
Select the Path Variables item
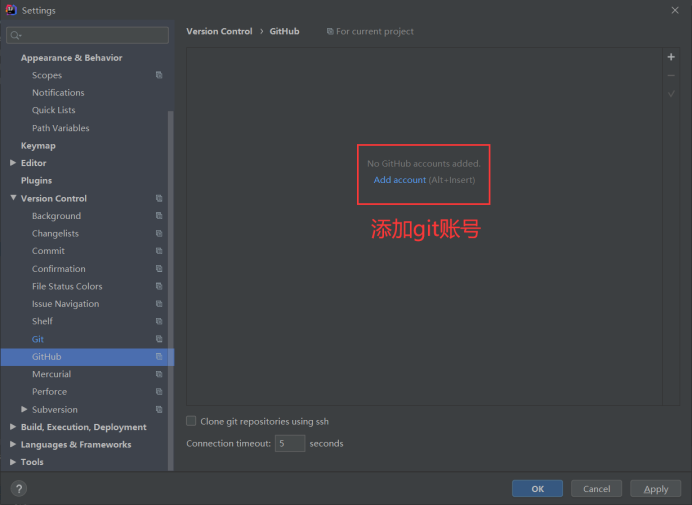pos(60,128)
